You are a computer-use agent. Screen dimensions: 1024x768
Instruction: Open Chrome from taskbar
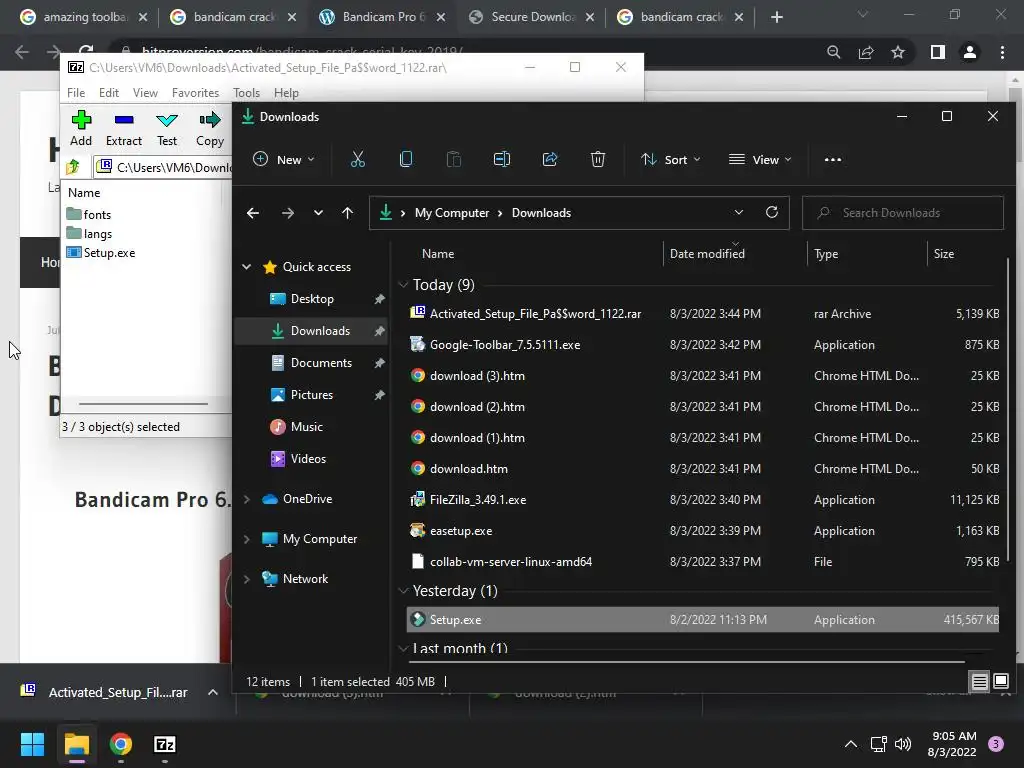(x=121, y=744)
